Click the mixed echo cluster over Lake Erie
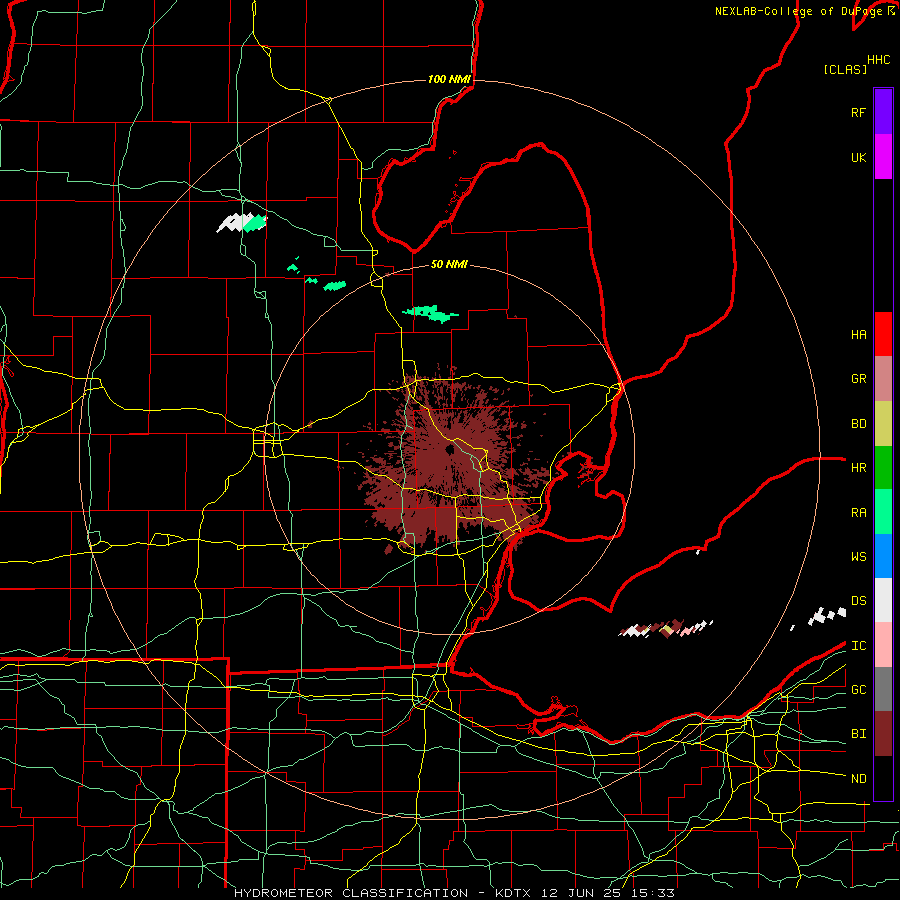 point(666,629)
